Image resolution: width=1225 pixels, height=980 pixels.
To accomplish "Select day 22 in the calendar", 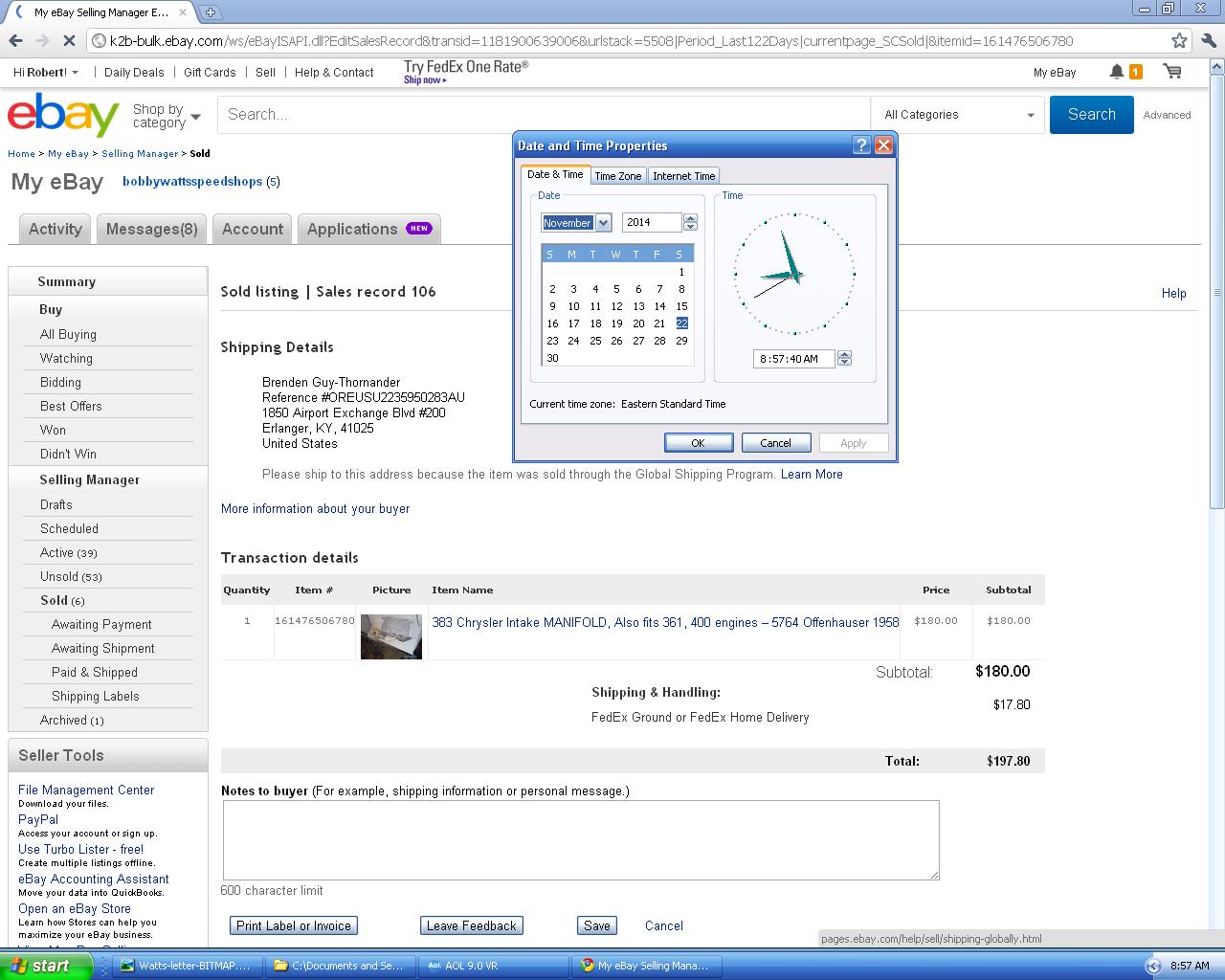I will tap(681, 323).
